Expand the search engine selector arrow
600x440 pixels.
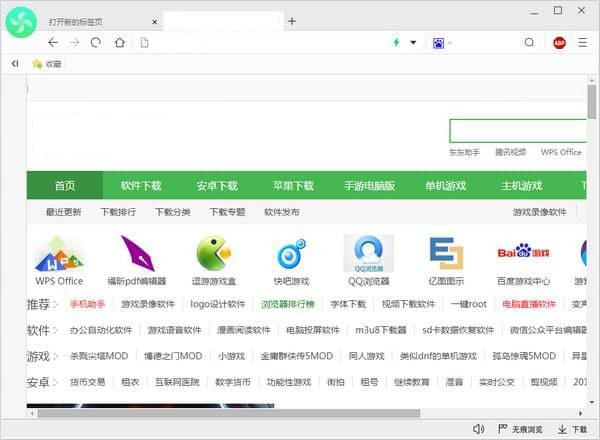450,43
